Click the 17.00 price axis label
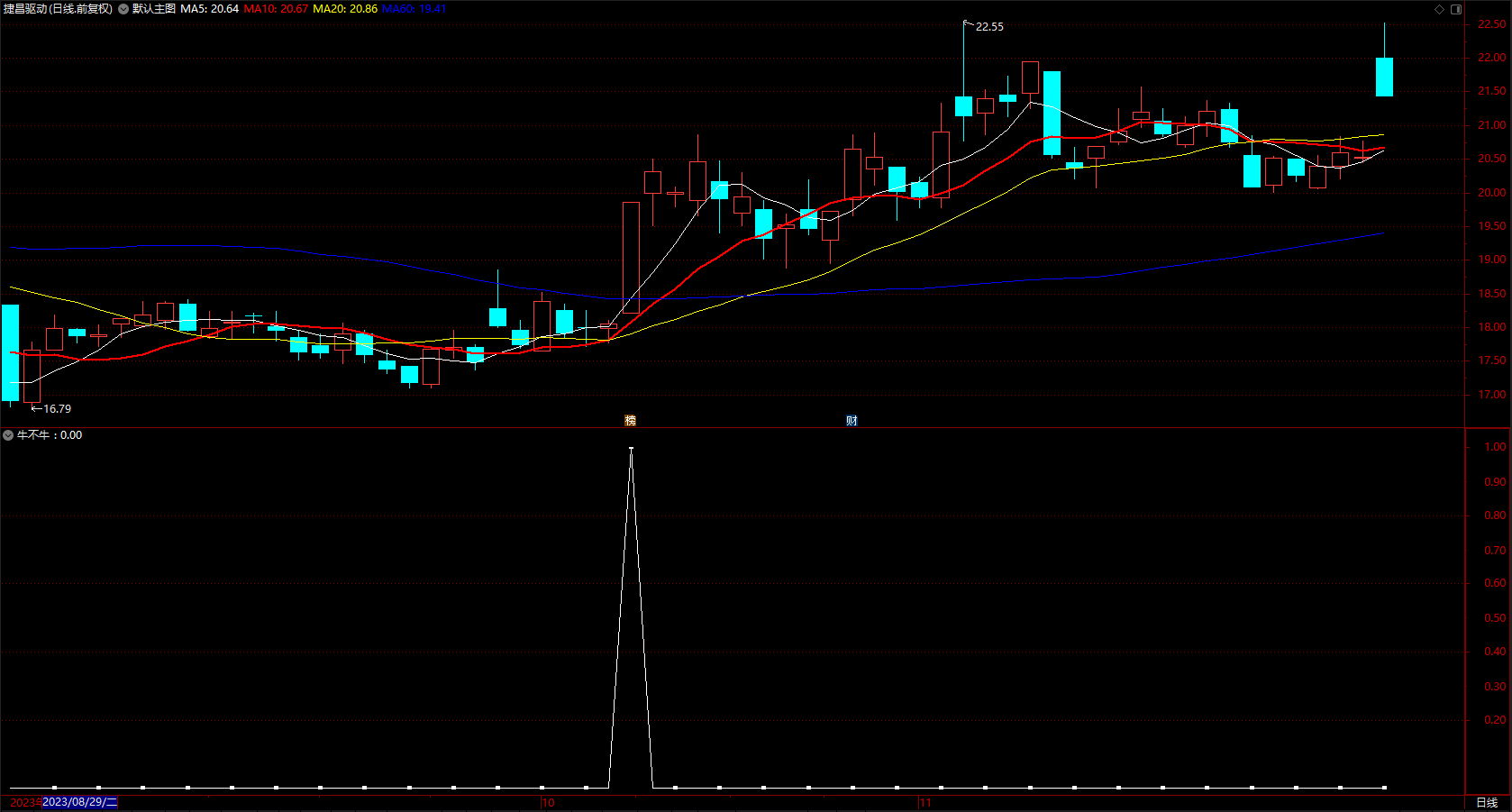 [1491, 395]
